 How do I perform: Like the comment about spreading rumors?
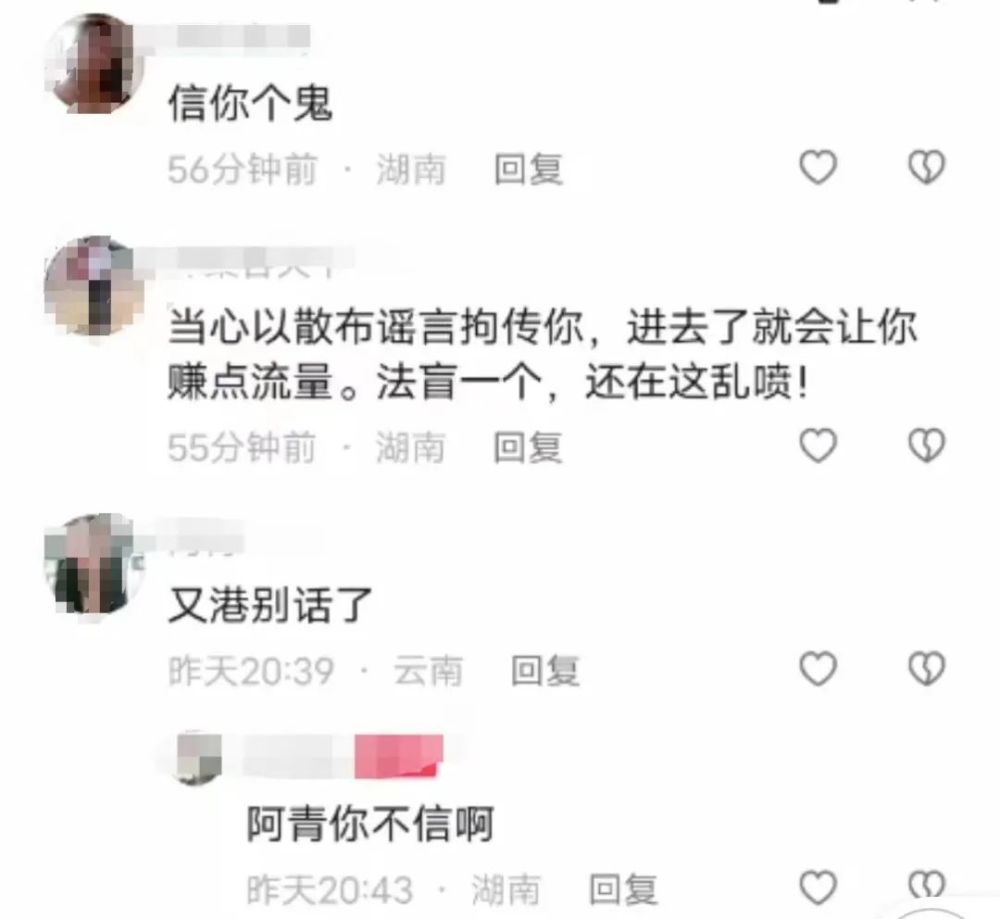click(x=818, y=445)
